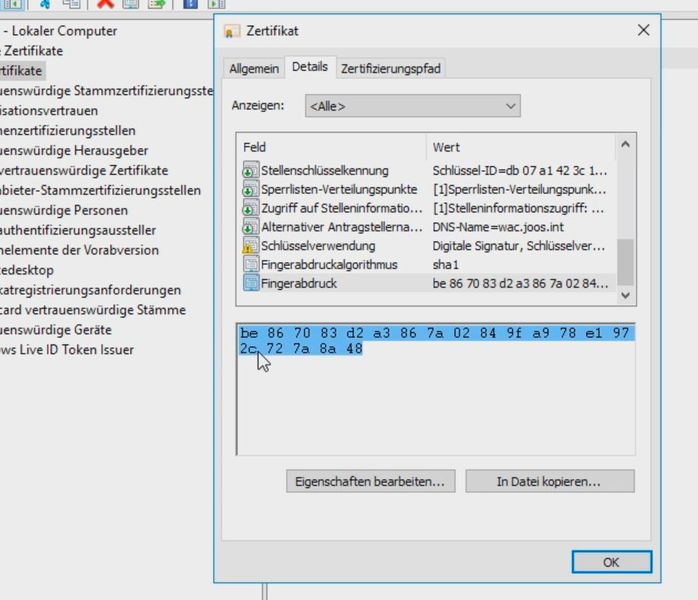Select the isationsvertrauen tree node
Image resolution: width=698 pixels, height=600 pixels.
coord(49,110)
